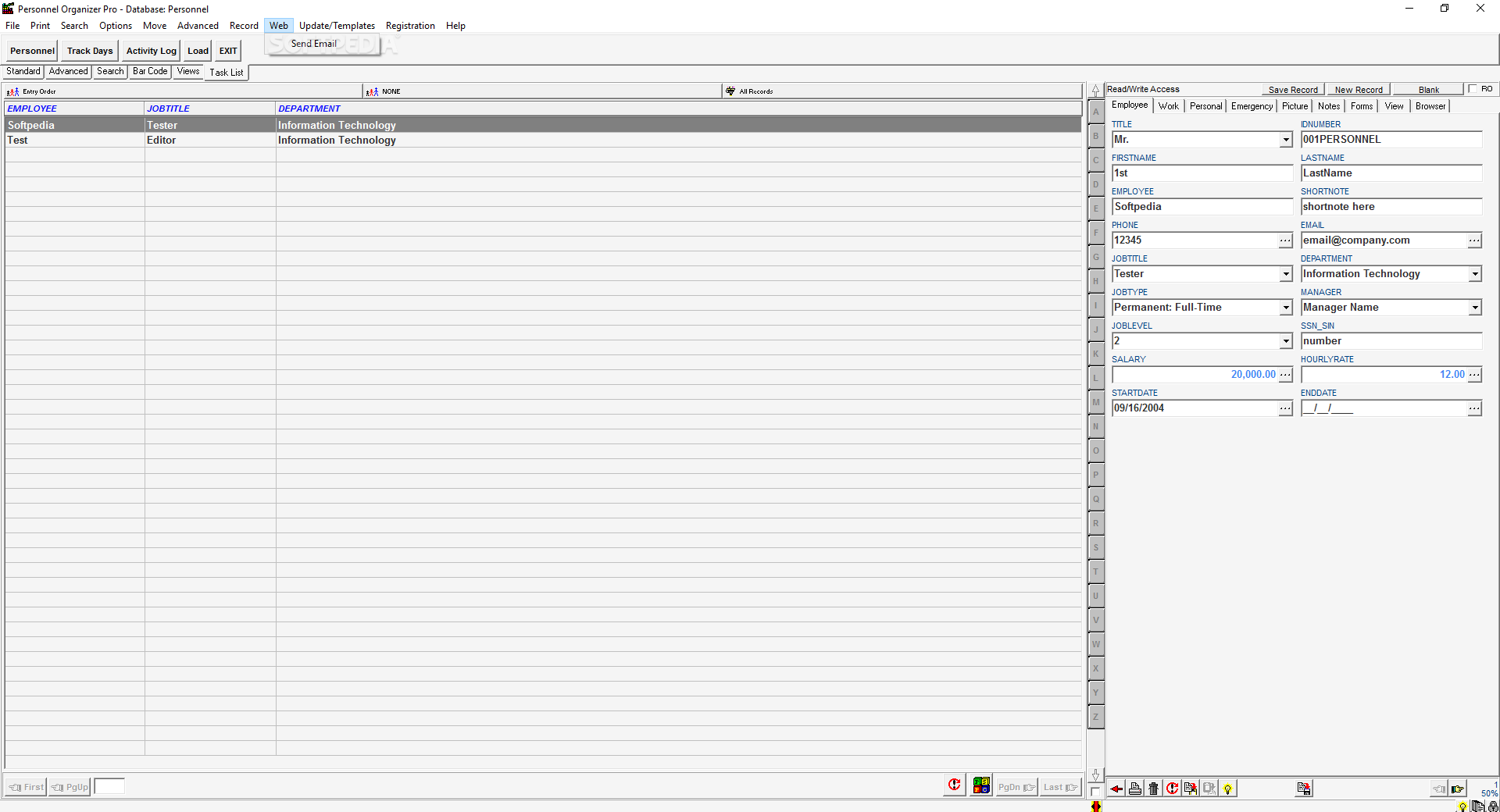Screen dimensions: 1500x812
Task: Go to previous record with left hand icon
Action: (1439, 789)
